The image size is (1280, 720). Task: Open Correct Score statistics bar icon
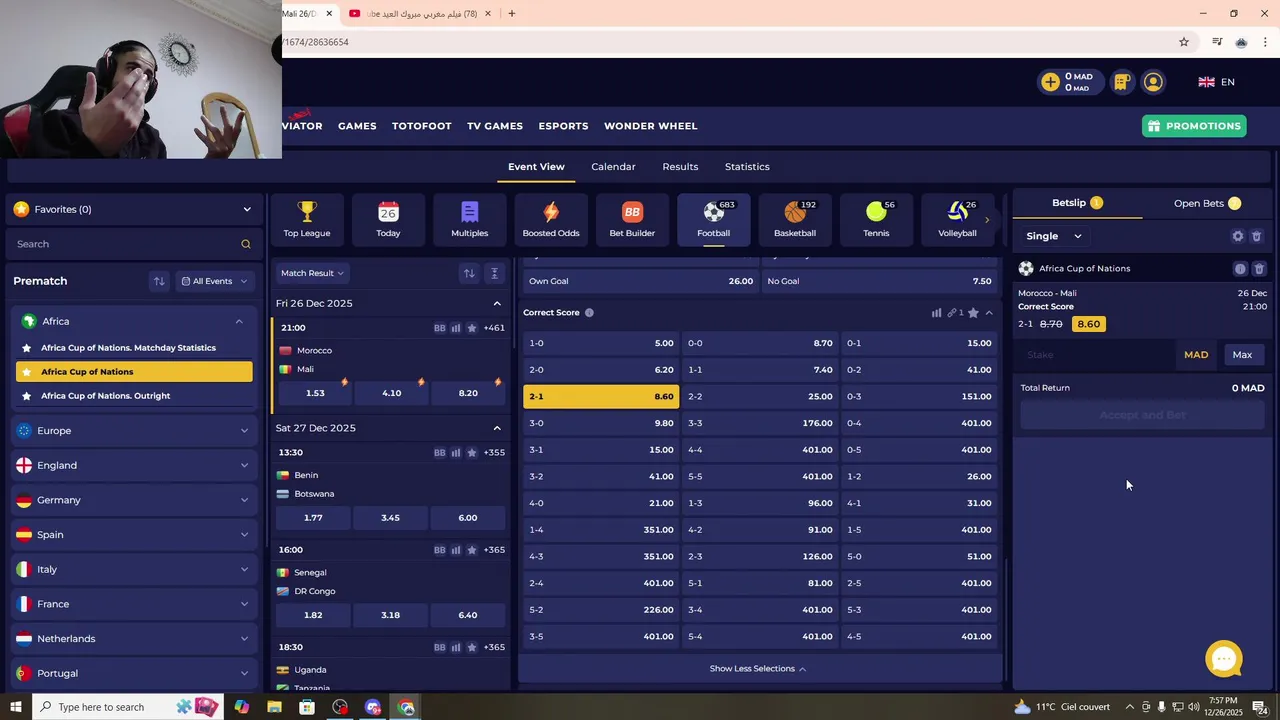click(936, 313)
